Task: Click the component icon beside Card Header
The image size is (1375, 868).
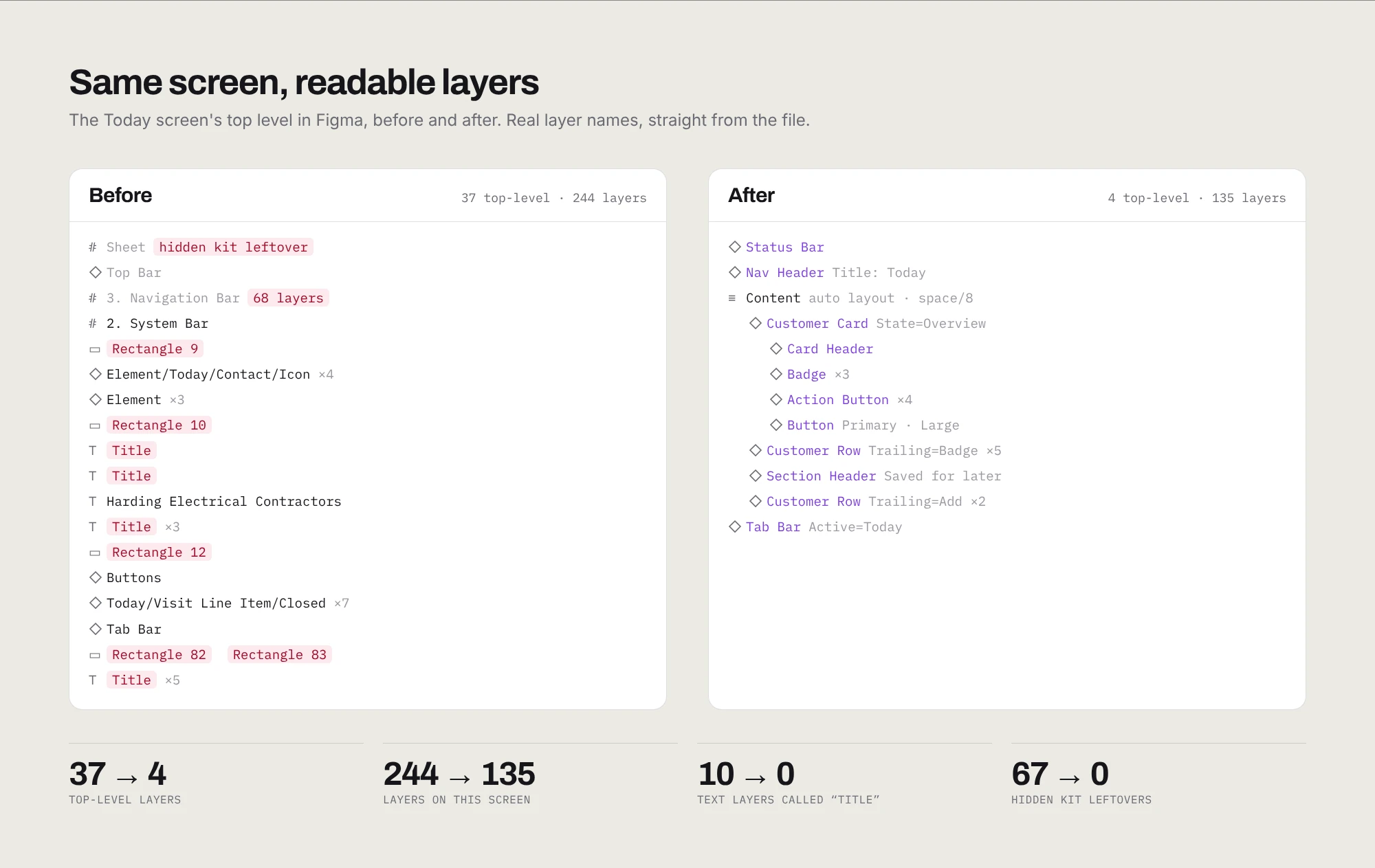Action: (776, 349)
